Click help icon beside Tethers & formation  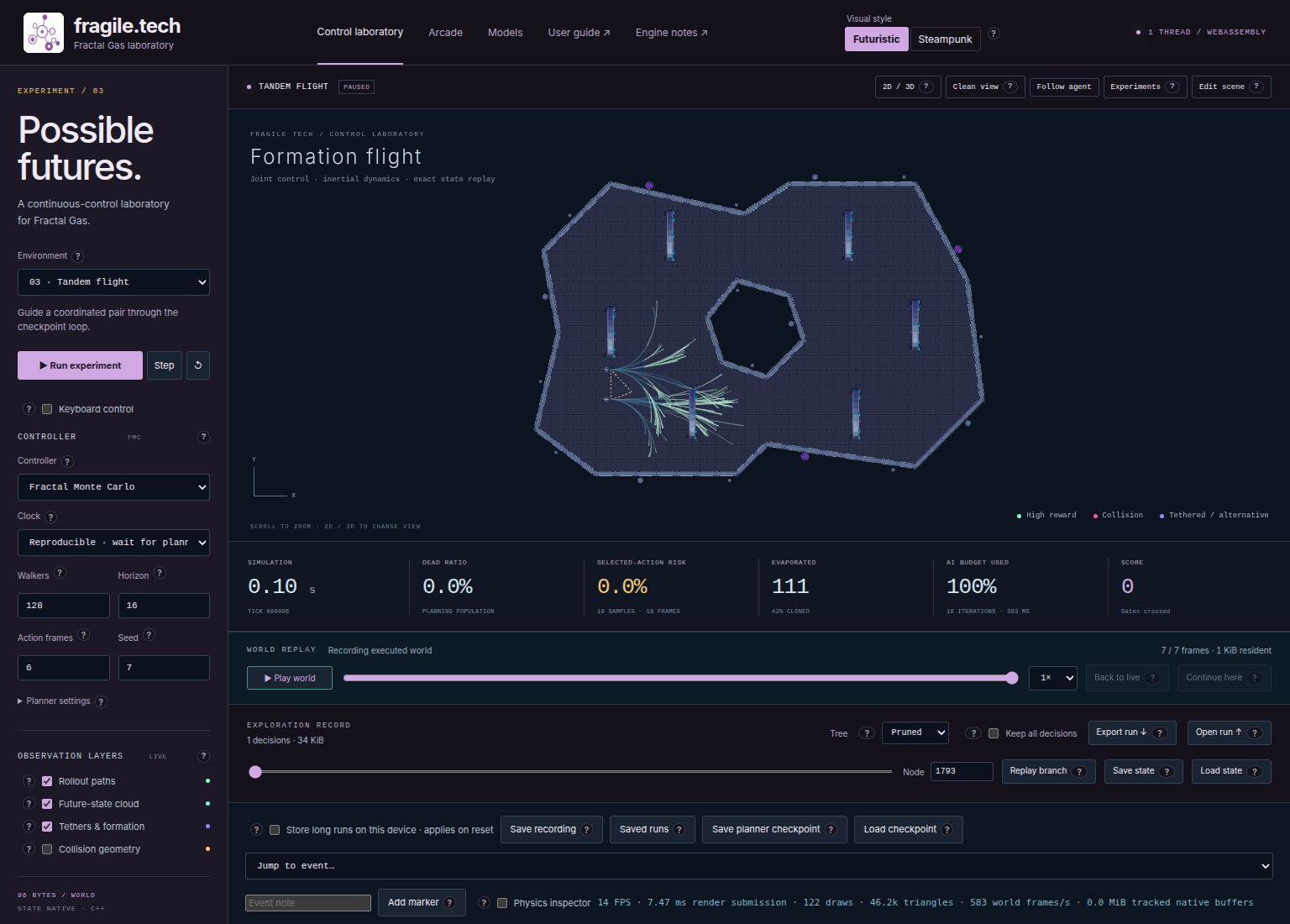[x=29, y=827]
